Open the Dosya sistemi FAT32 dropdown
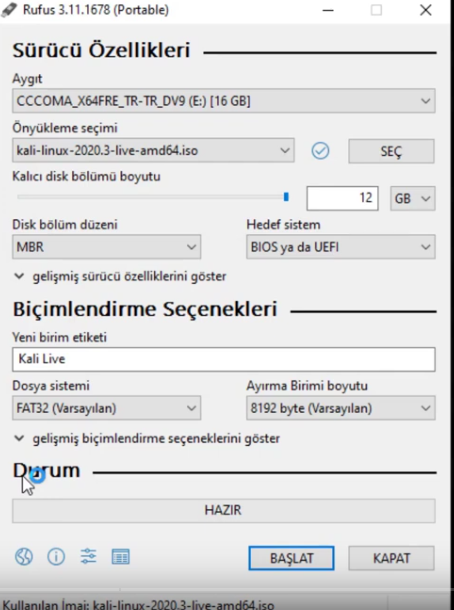Screen dimensions: 454x610 tap(107, 408)
